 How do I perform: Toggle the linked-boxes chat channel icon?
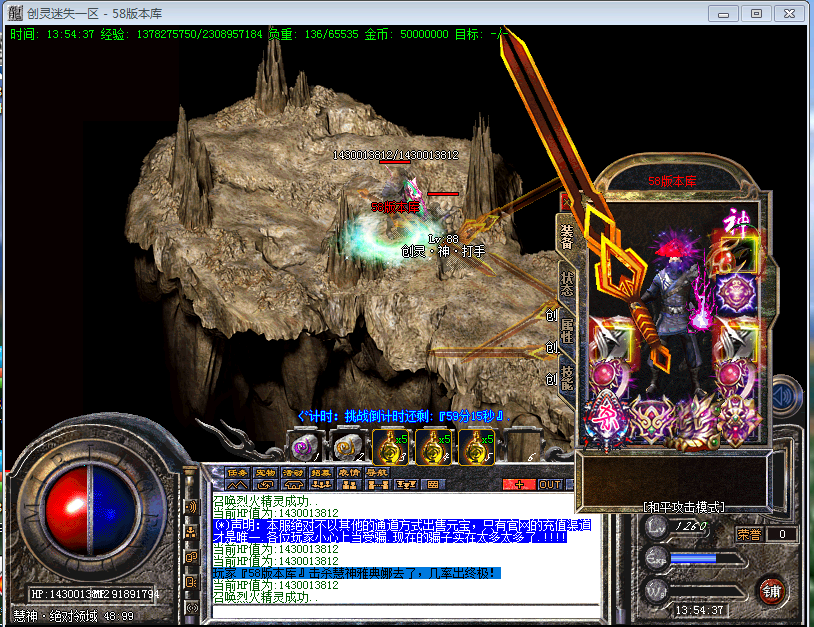(192, 557)
